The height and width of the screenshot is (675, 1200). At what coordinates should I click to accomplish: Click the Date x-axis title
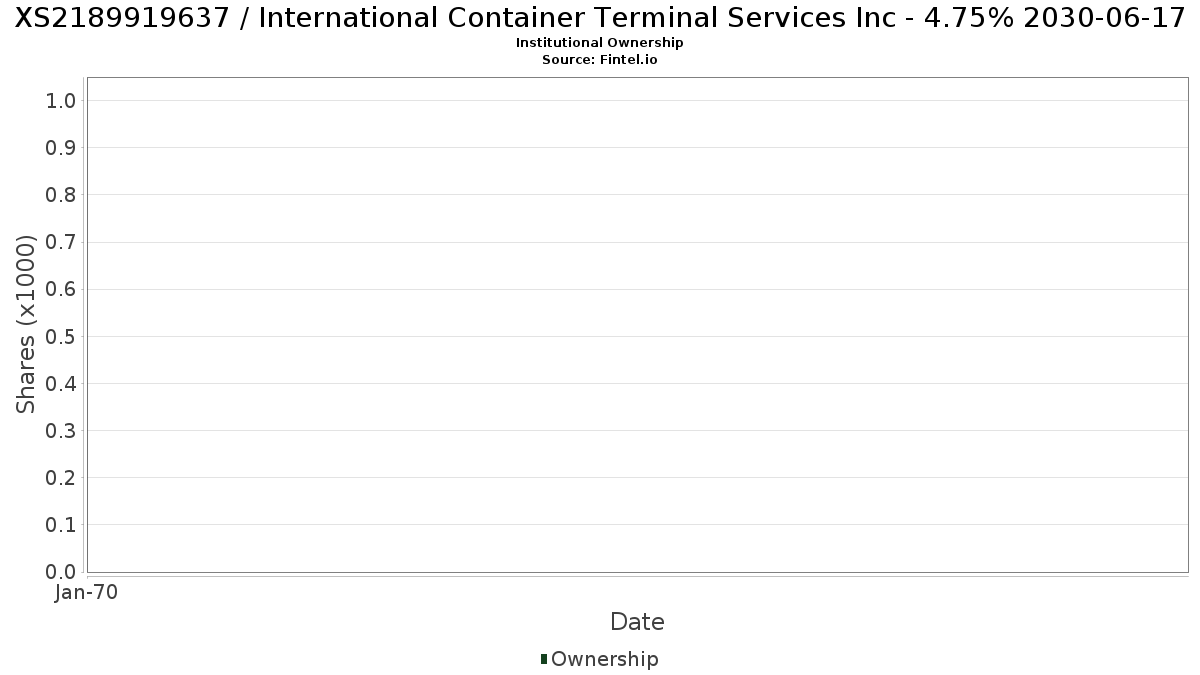click(x=637, y=622)
